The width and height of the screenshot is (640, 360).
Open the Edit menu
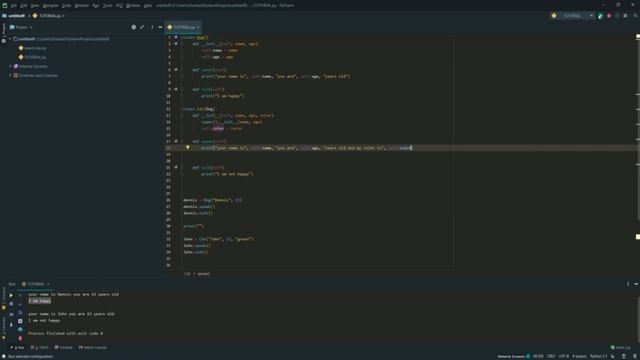click(x=24, y=6)
